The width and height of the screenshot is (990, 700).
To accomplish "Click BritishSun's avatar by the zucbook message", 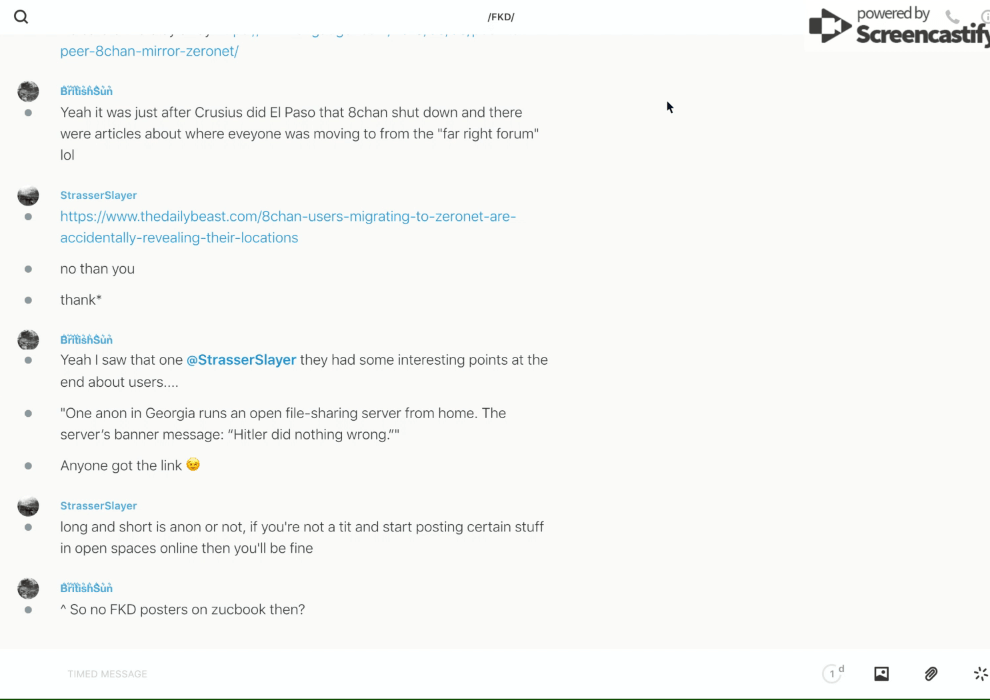I will [28, 588].
